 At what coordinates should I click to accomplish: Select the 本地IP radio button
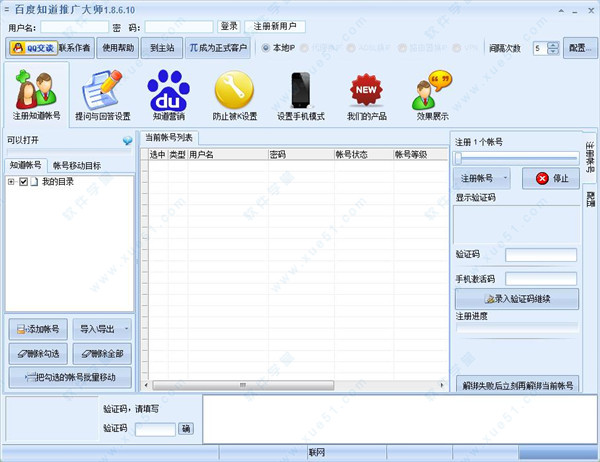point(265,47)
